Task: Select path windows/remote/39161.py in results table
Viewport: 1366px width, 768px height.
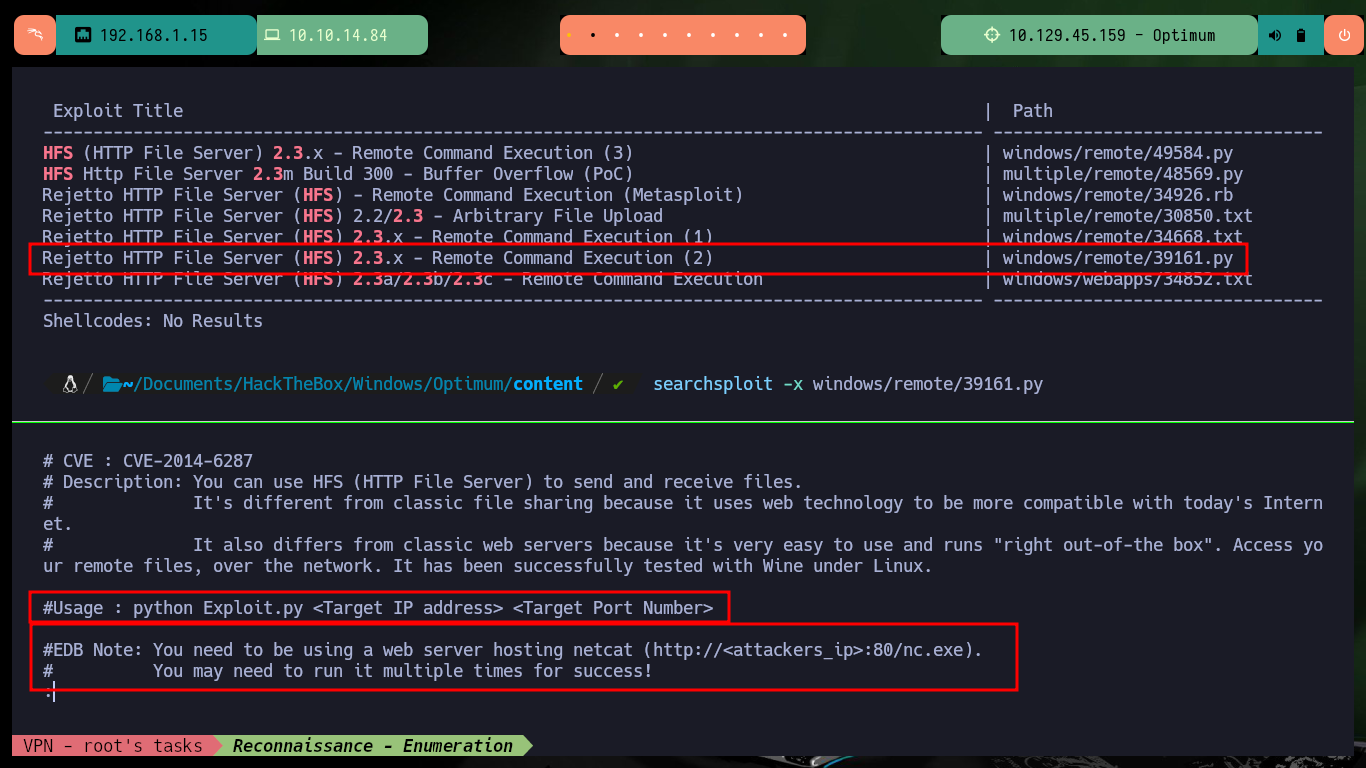Action: tap(1118, 258)
